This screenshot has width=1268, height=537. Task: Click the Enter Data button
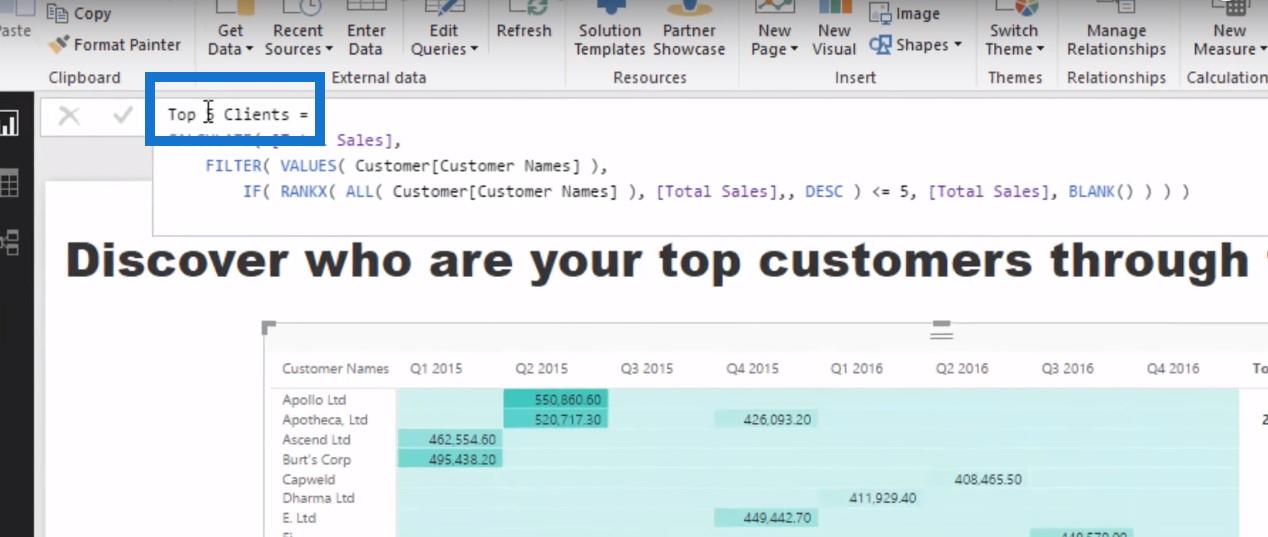pyautogui.click(x=366, y=30)
